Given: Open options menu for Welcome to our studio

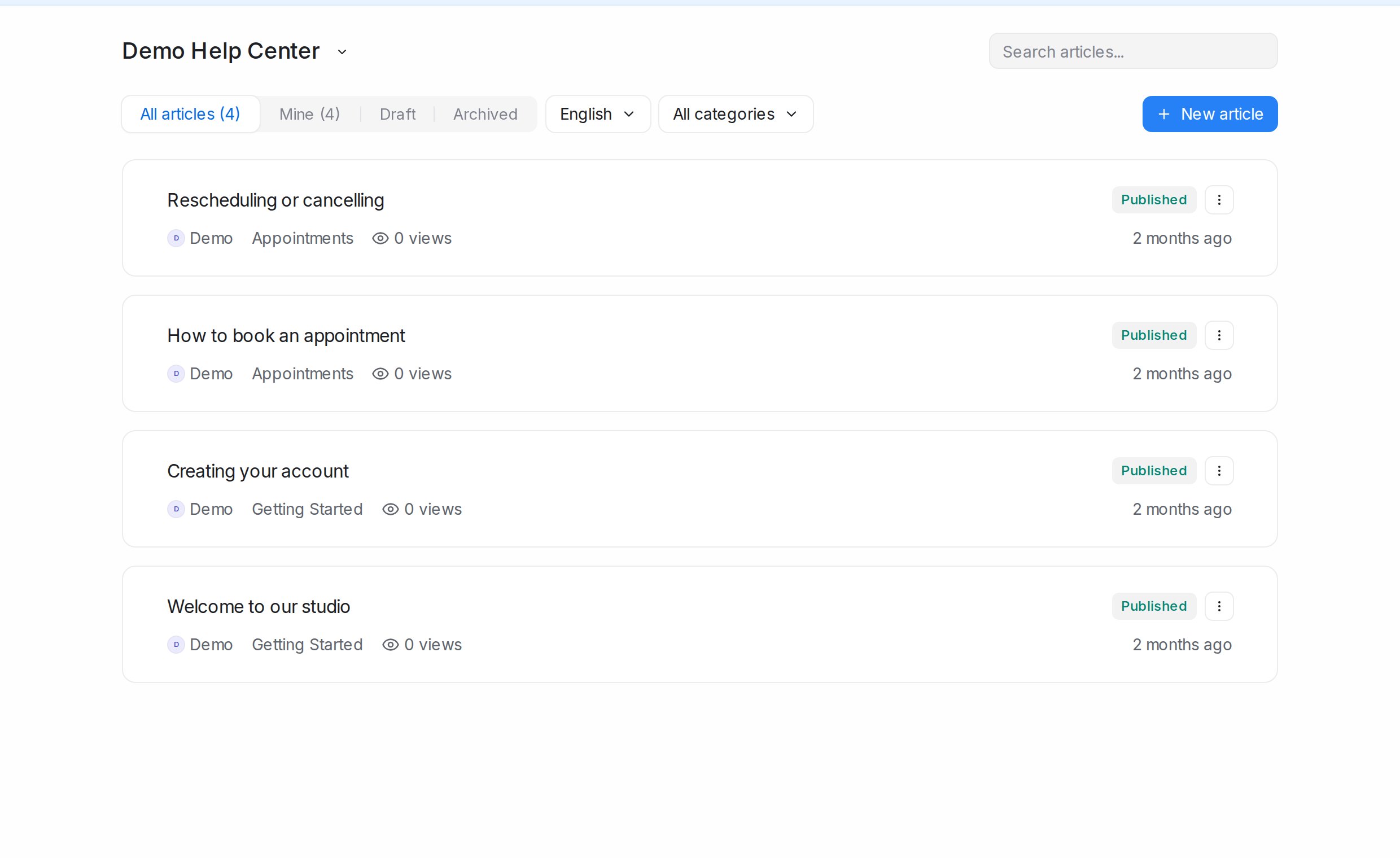Looking at the screenshot, I should coord(1219,606).
